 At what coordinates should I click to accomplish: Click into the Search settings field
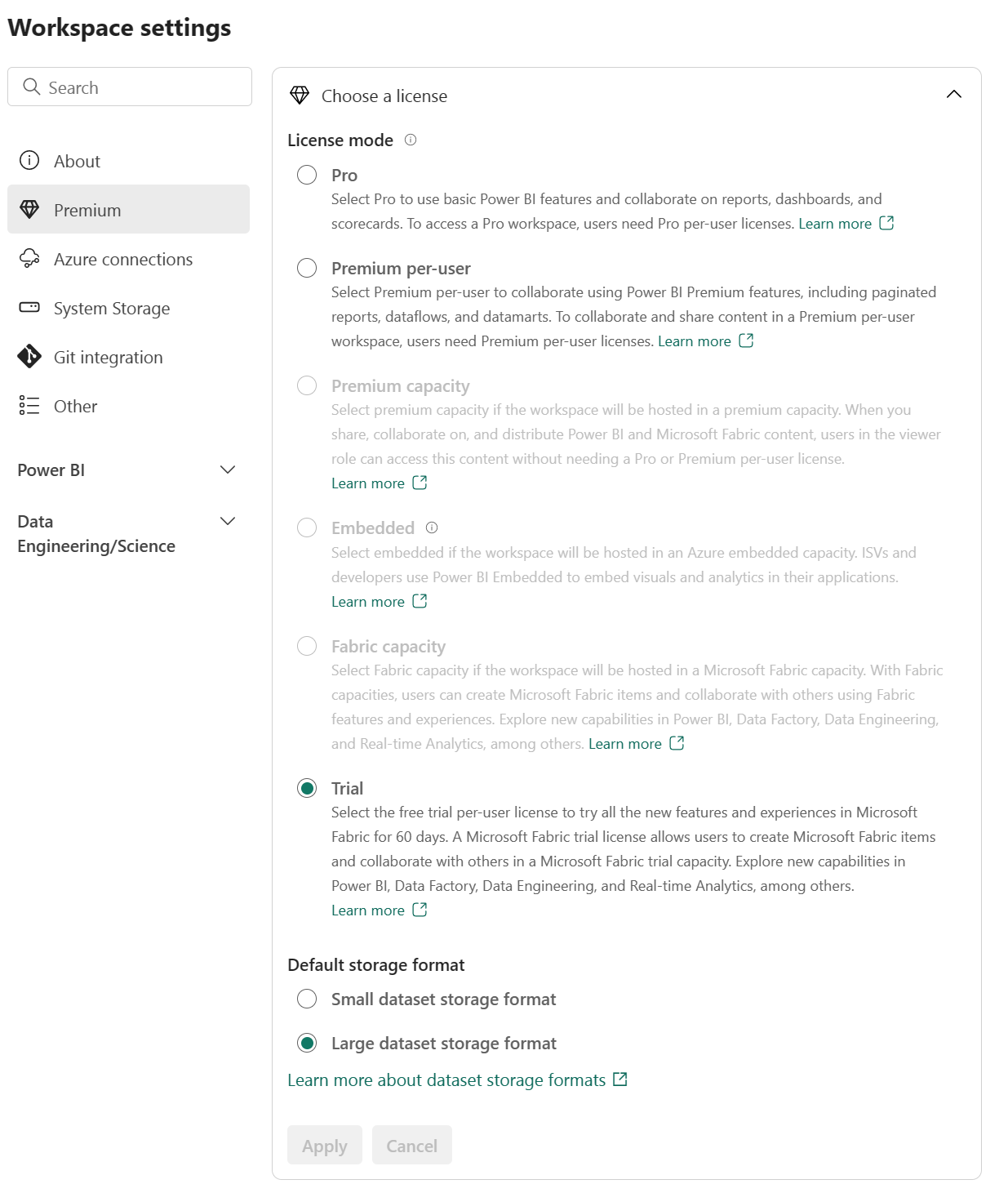(130, 87)
